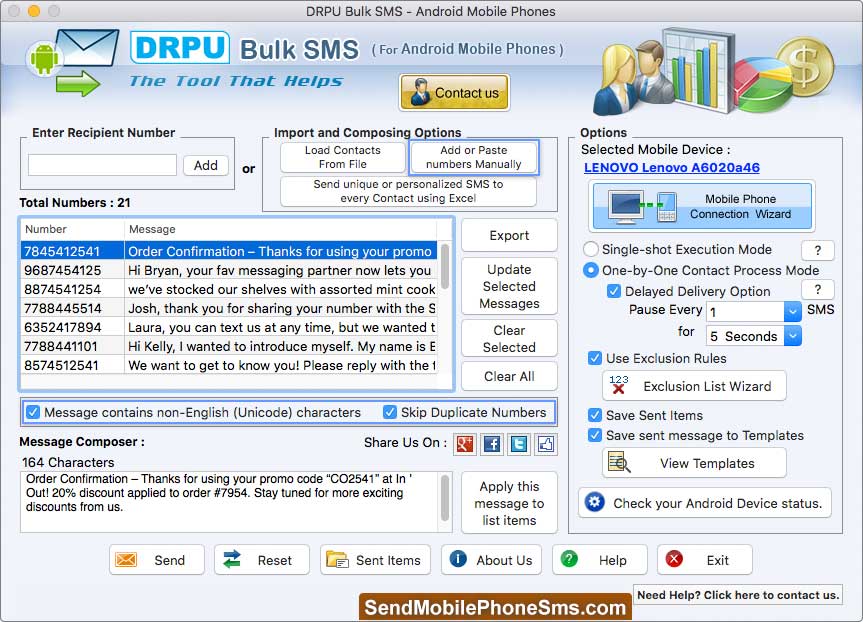Select One-by-One Contact Process Mode radio
The image size is (863, 622).
pos(591,270)
